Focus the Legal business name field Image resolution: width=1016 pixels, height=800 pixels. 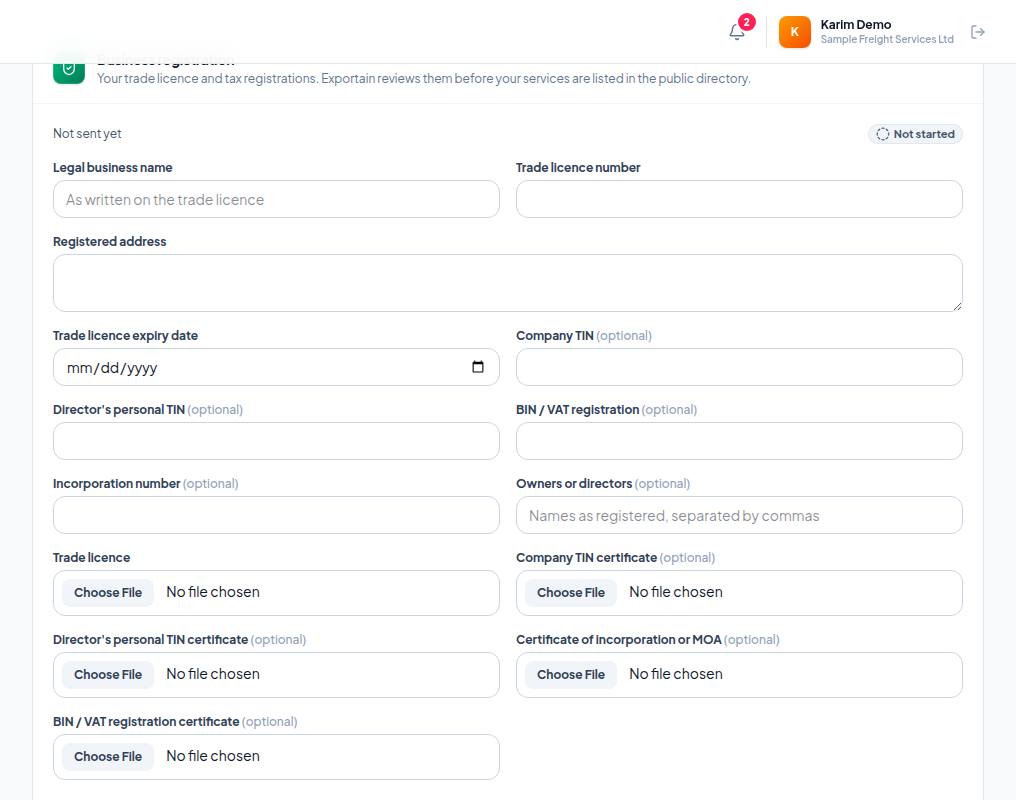(276, 200)
